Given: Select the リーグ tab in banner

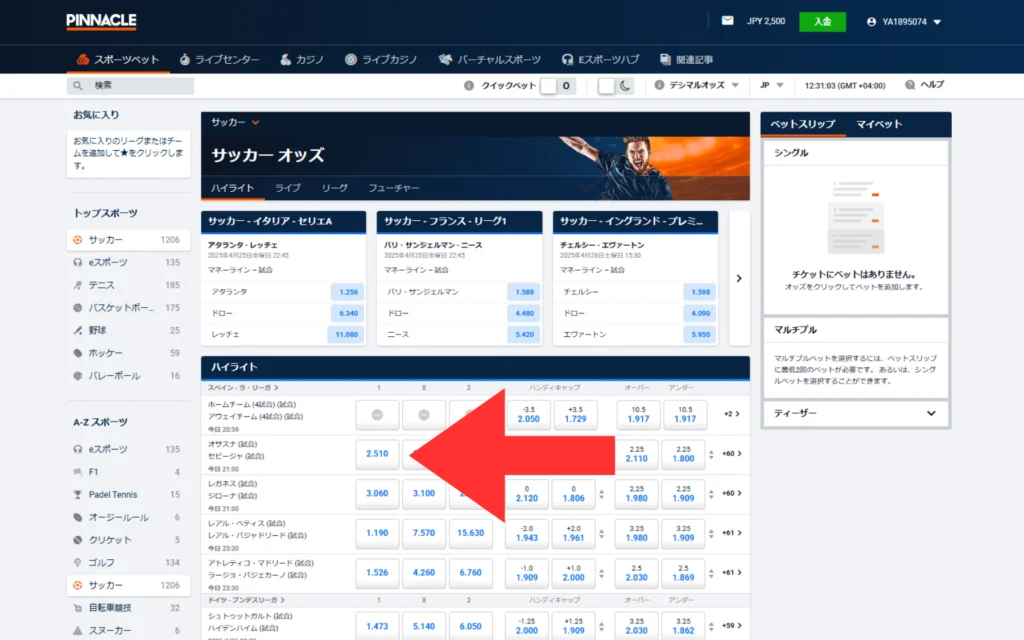Looking at the screenshot, I should click(334, 188).
